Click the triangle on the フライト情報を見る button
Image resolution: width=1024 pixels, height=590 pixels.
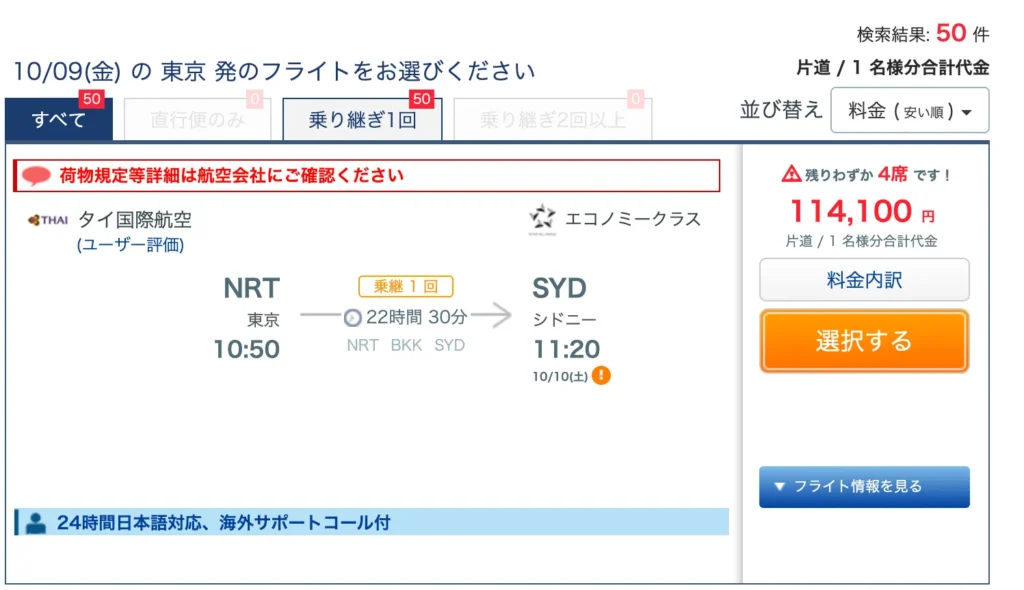point(779,486)
